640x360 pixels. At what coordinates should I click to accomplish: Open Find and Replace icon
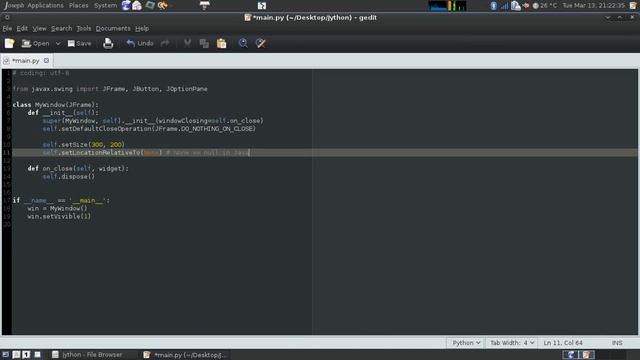(x=261, y=43)
